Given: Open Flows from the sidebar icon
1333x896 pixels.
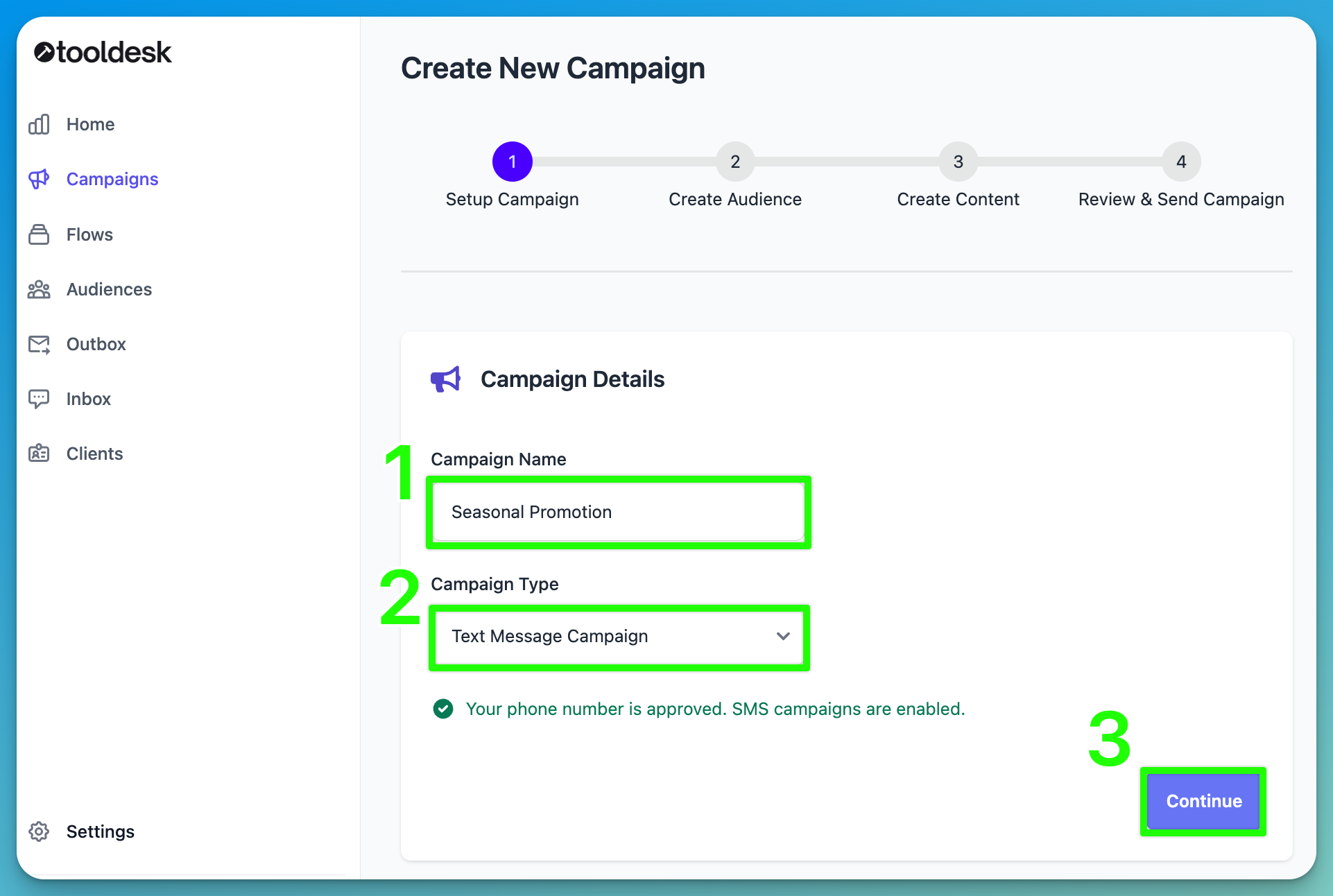Looking at the screenshot, I should 40,234.
